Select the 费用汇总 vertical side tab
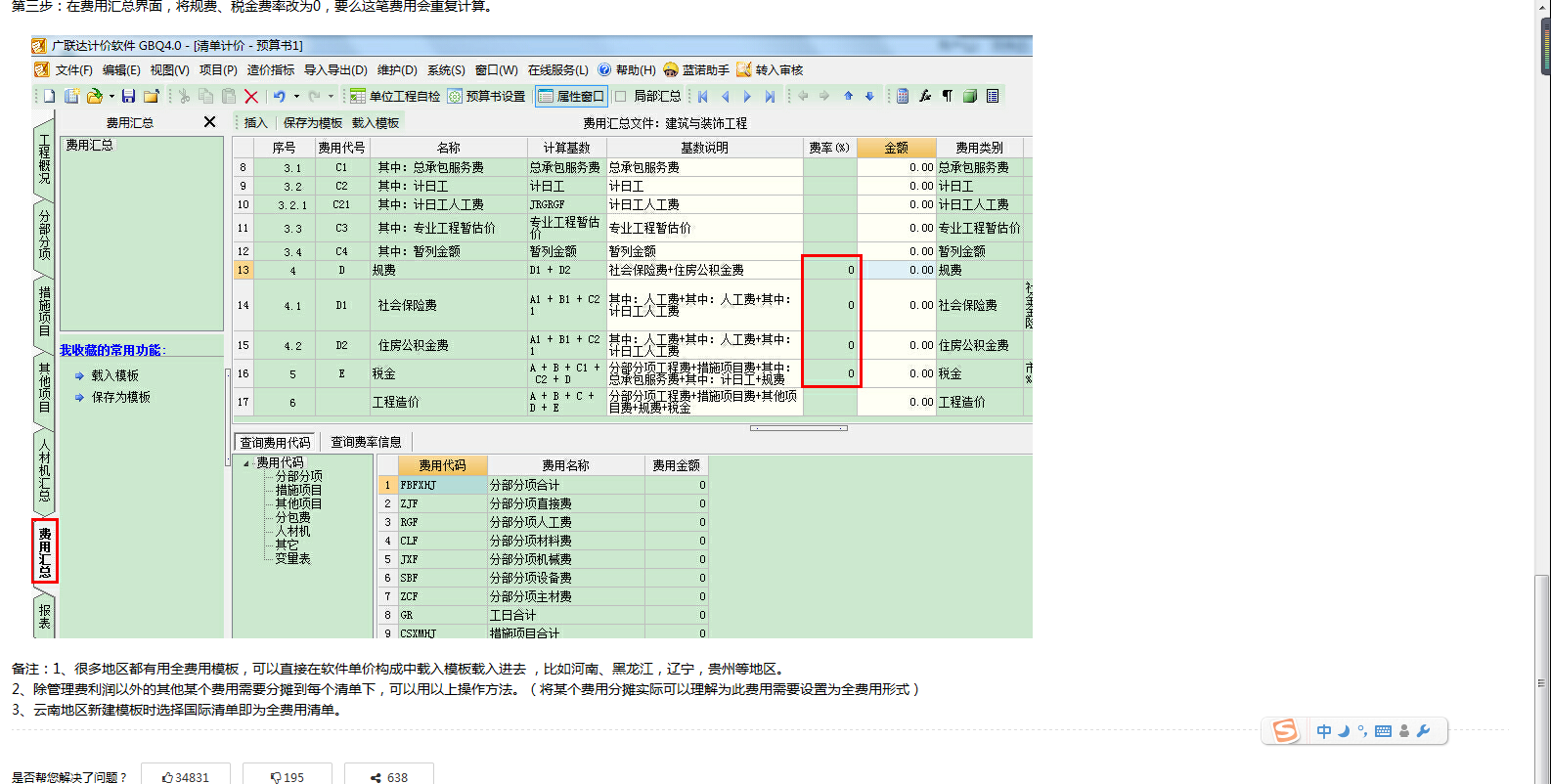1551x784 pixels. pos(44,552)
